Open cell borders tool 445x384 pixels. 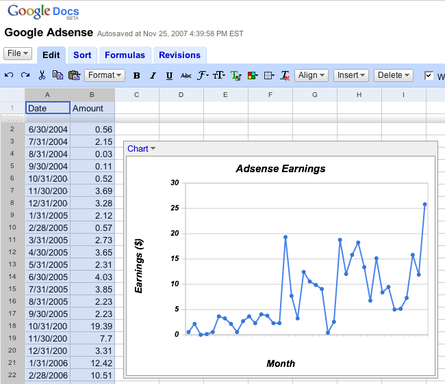pyautogui.click(x=269, y=76)
